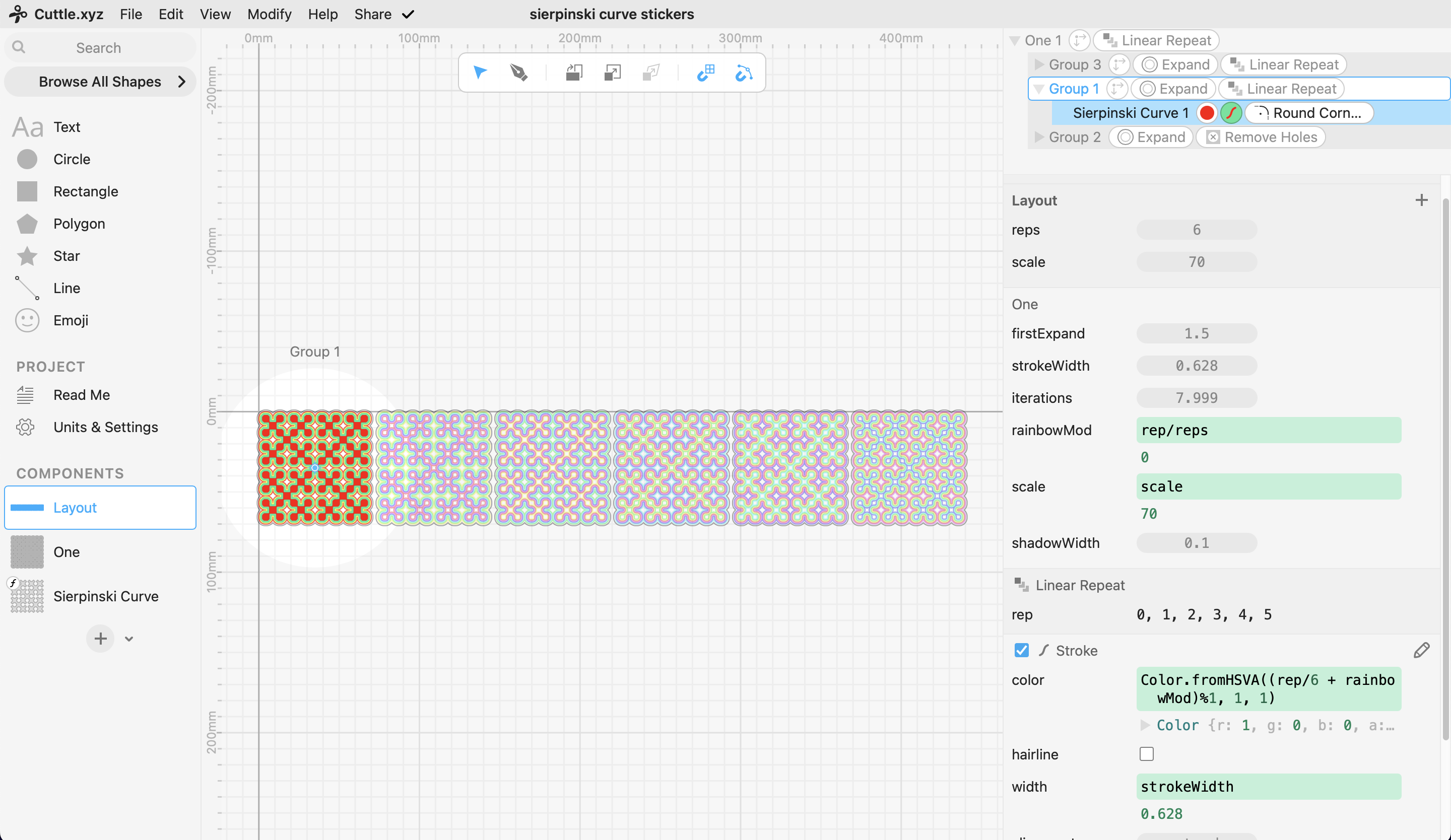Open the Share menu
This screenshot has width=1451, height=840.
tap(372, 14)
